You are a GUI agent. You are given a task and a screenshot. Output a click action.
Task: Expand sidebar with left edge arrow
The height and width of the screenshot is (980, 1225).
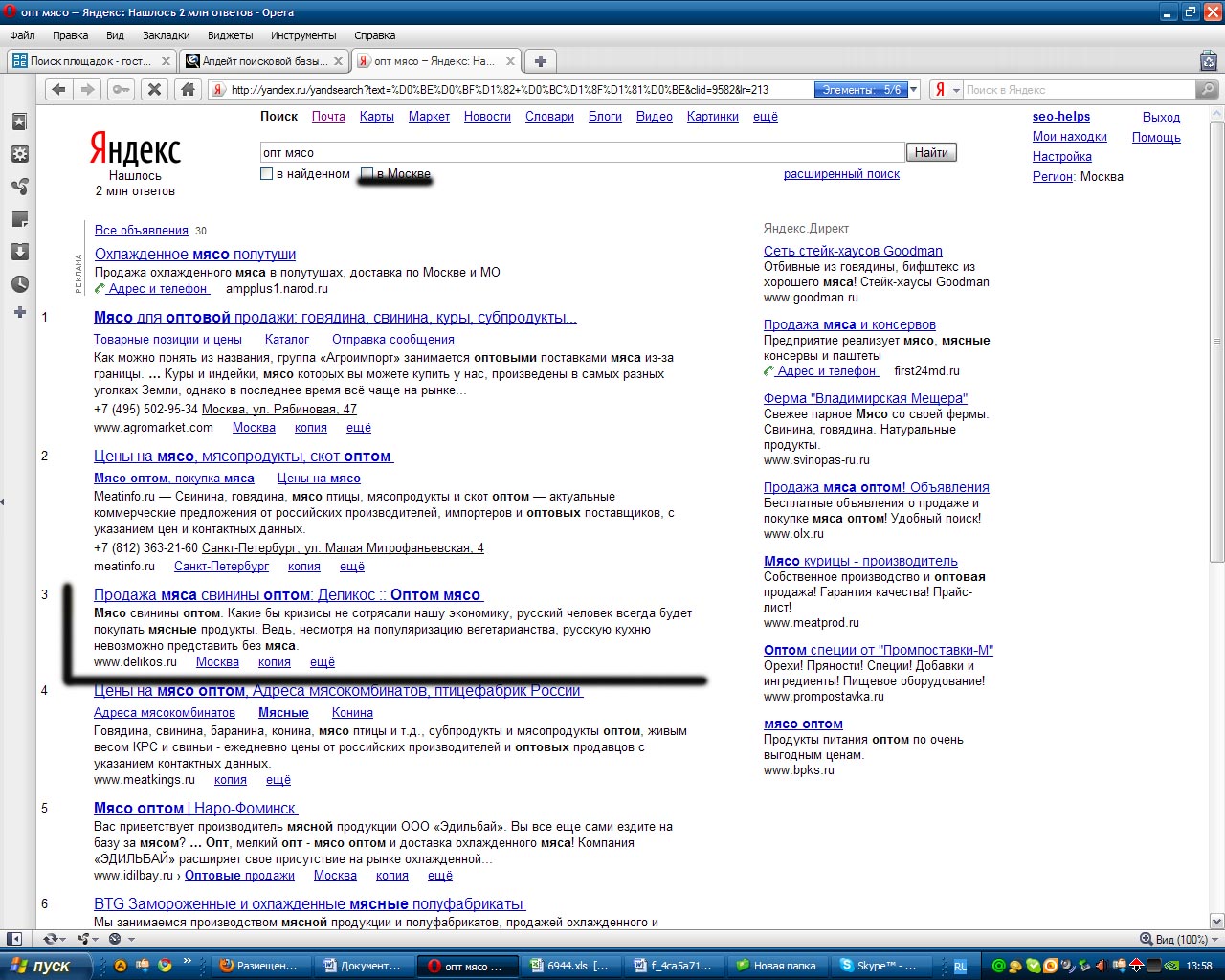2,501
